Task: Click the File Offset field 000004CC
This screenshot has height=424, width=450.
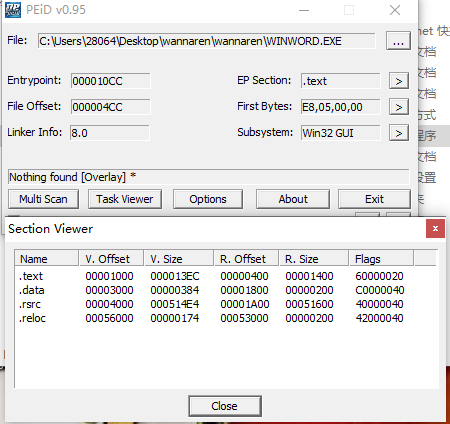Action: pyautogui.click(x=110, y=107)
